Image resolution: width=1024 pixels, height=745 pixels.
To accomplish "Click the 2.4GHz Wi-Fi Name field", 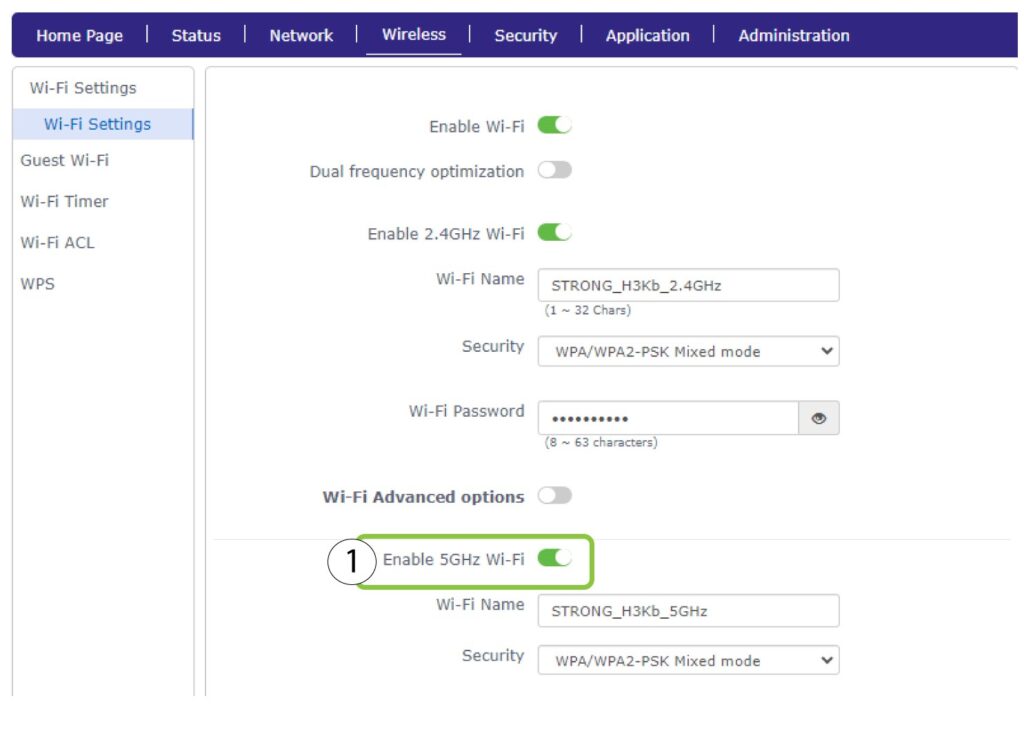I will (x=688, y=285).
